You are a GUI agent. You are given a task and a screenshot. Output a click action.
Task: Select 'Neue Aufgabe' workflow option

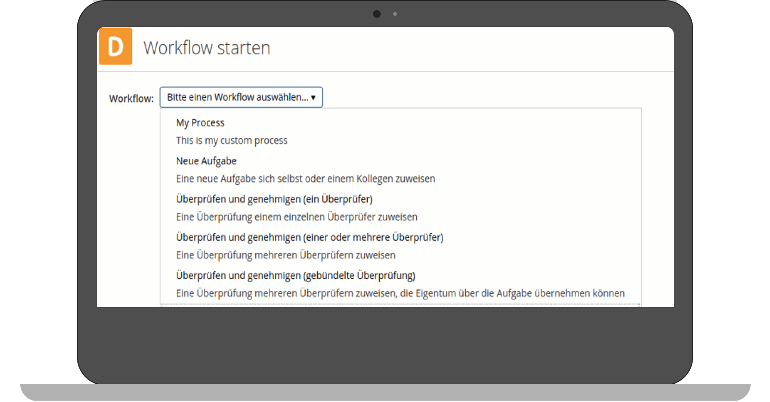206,161
